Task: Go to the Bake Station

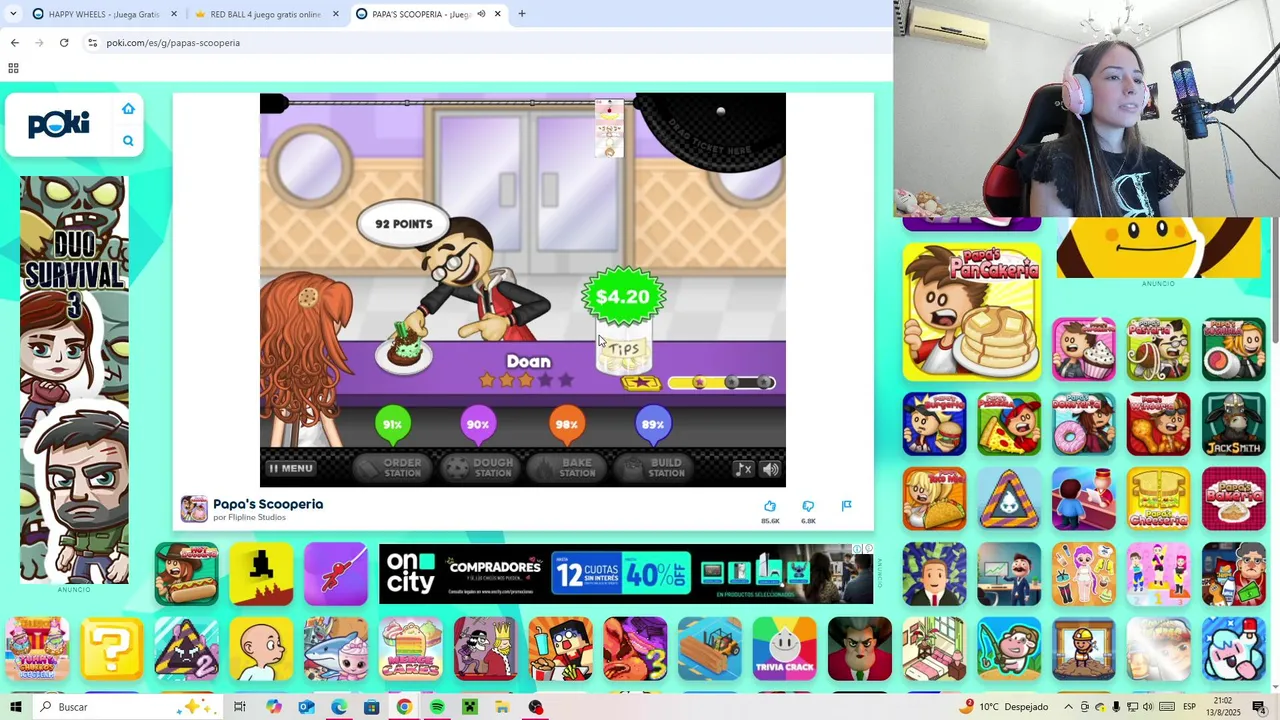Action: [x=567, y=467]
